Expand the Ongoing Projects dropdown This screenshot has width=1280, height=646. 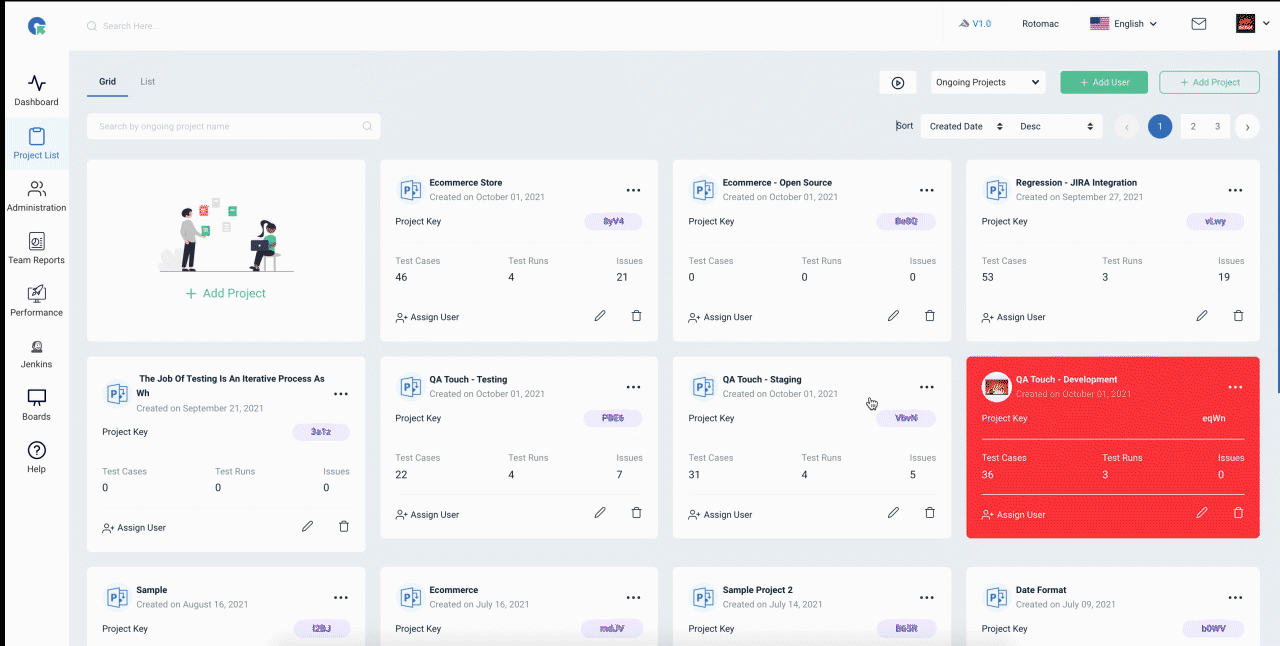pos(988,82)
